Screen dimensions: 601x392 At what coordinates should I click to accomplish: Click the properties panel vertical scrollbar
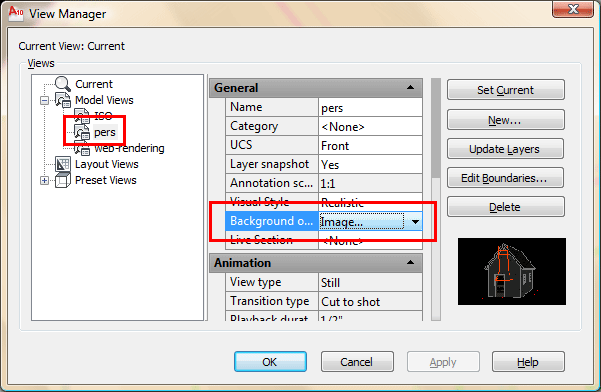(436, 199)
